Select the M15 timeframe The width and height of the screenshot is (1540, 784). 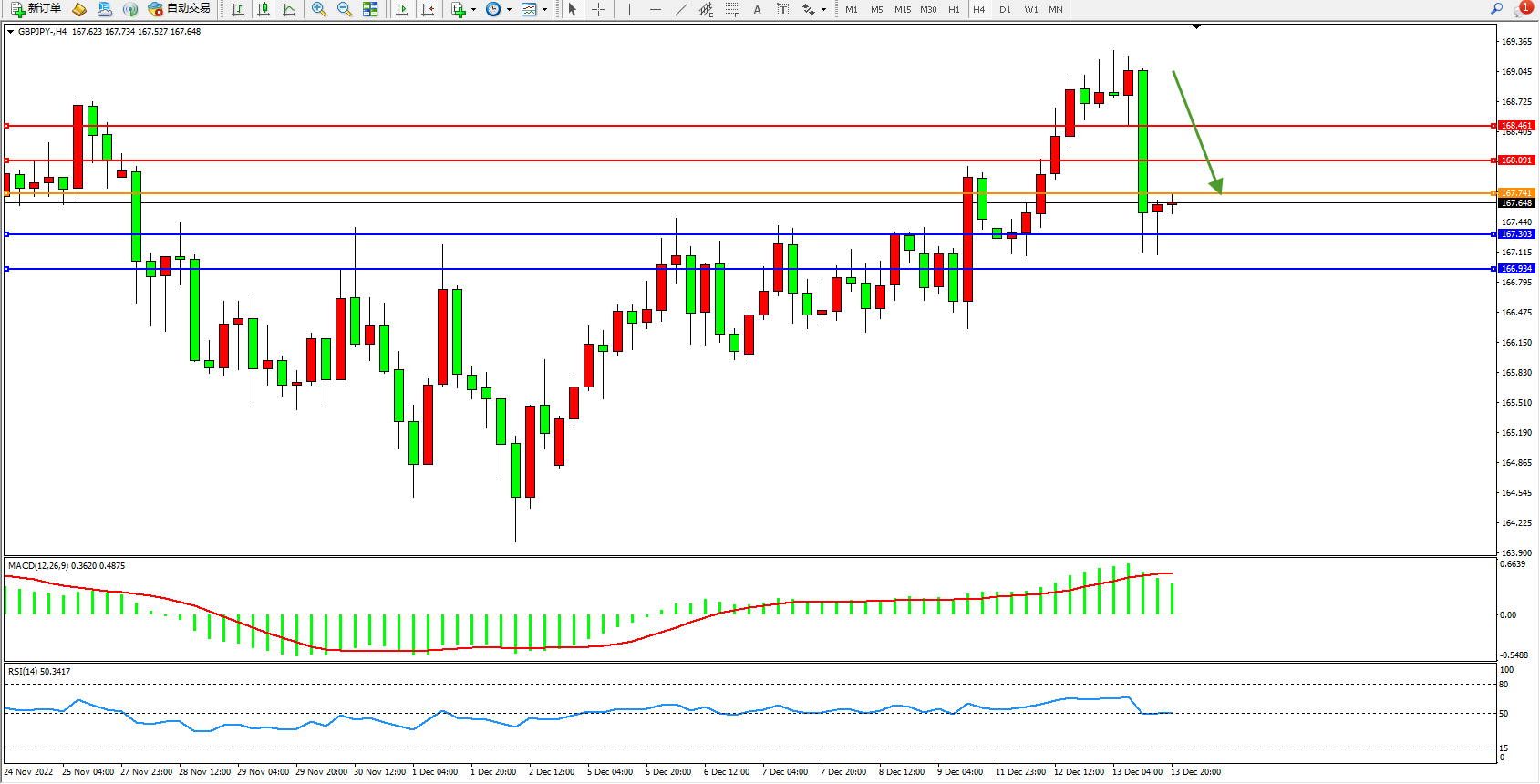coord(903,9)
